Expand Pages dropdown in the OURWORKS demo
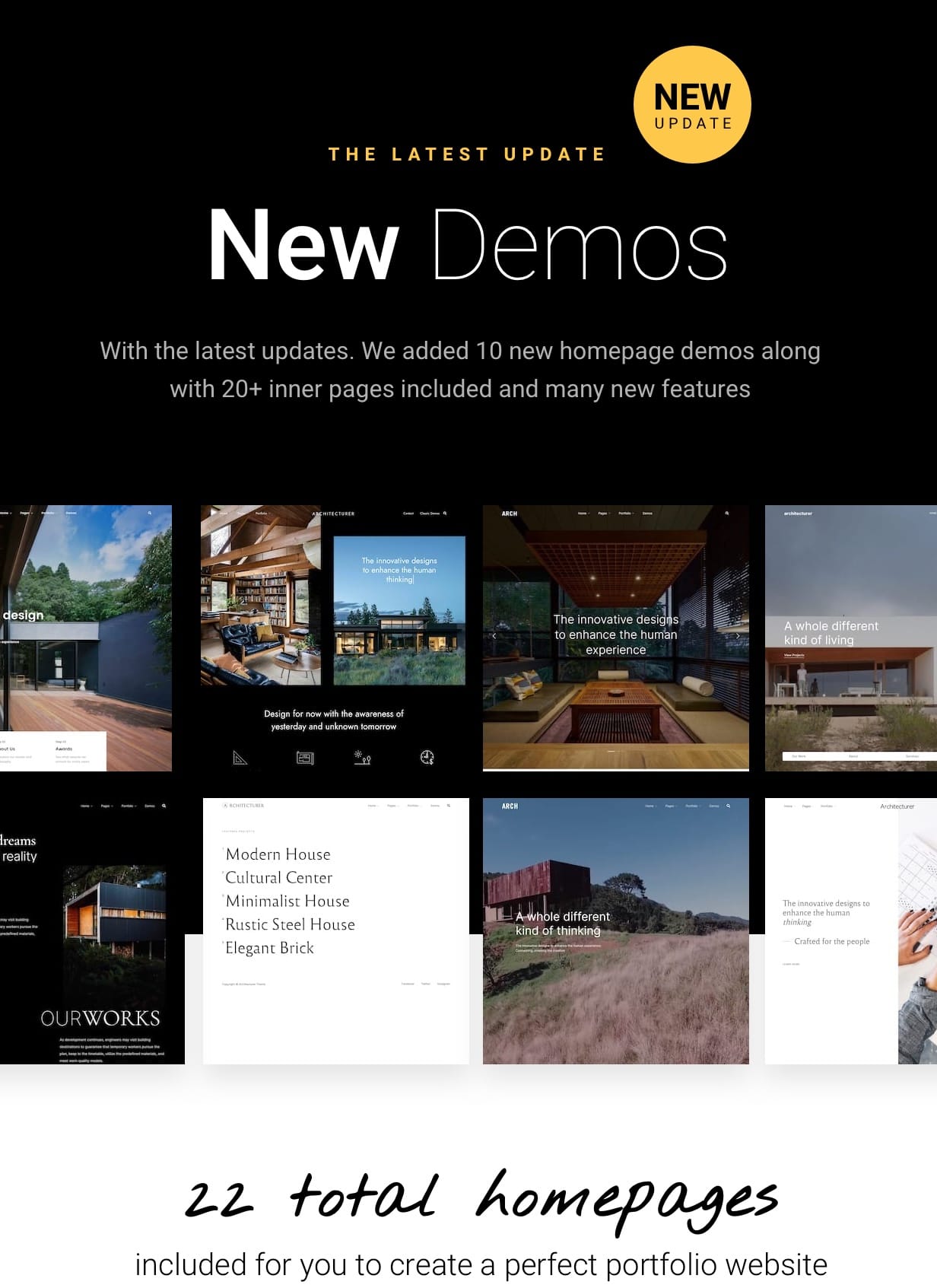Image resolution: width=937 pixels, height=1288 pixels. click(106, 806)
